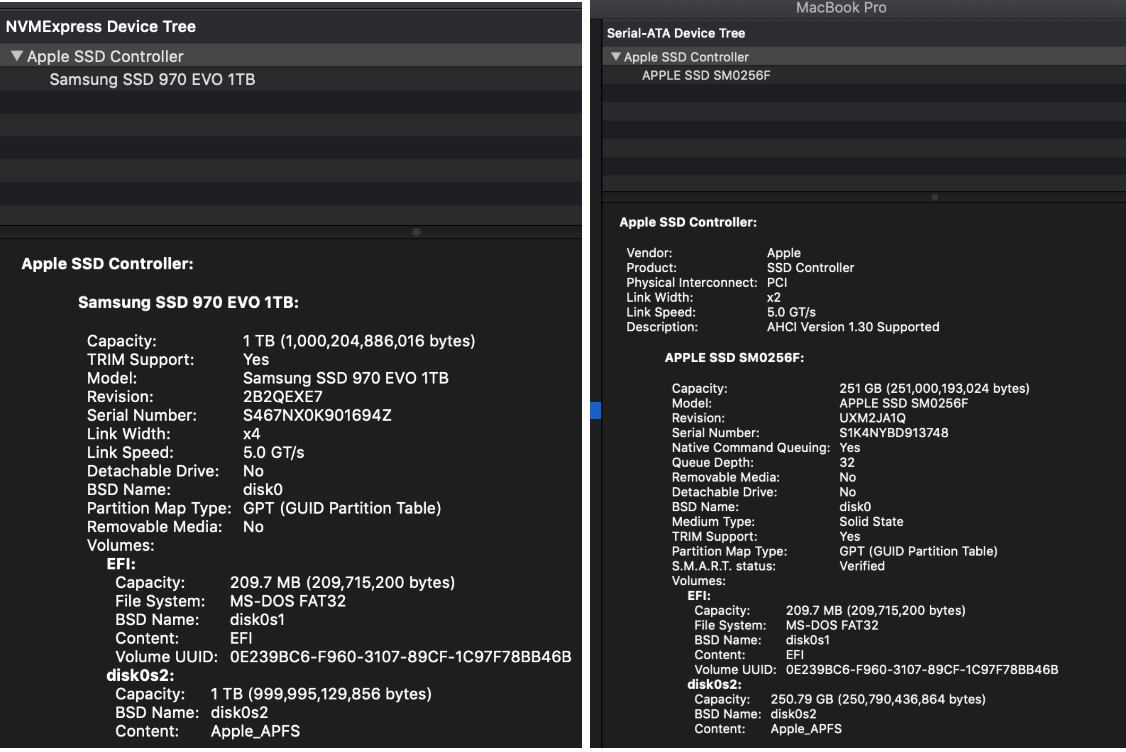Click EFI volume heading in Serial-ATA panel
This screenshot has height=752, width=1126.
[699, 595]
